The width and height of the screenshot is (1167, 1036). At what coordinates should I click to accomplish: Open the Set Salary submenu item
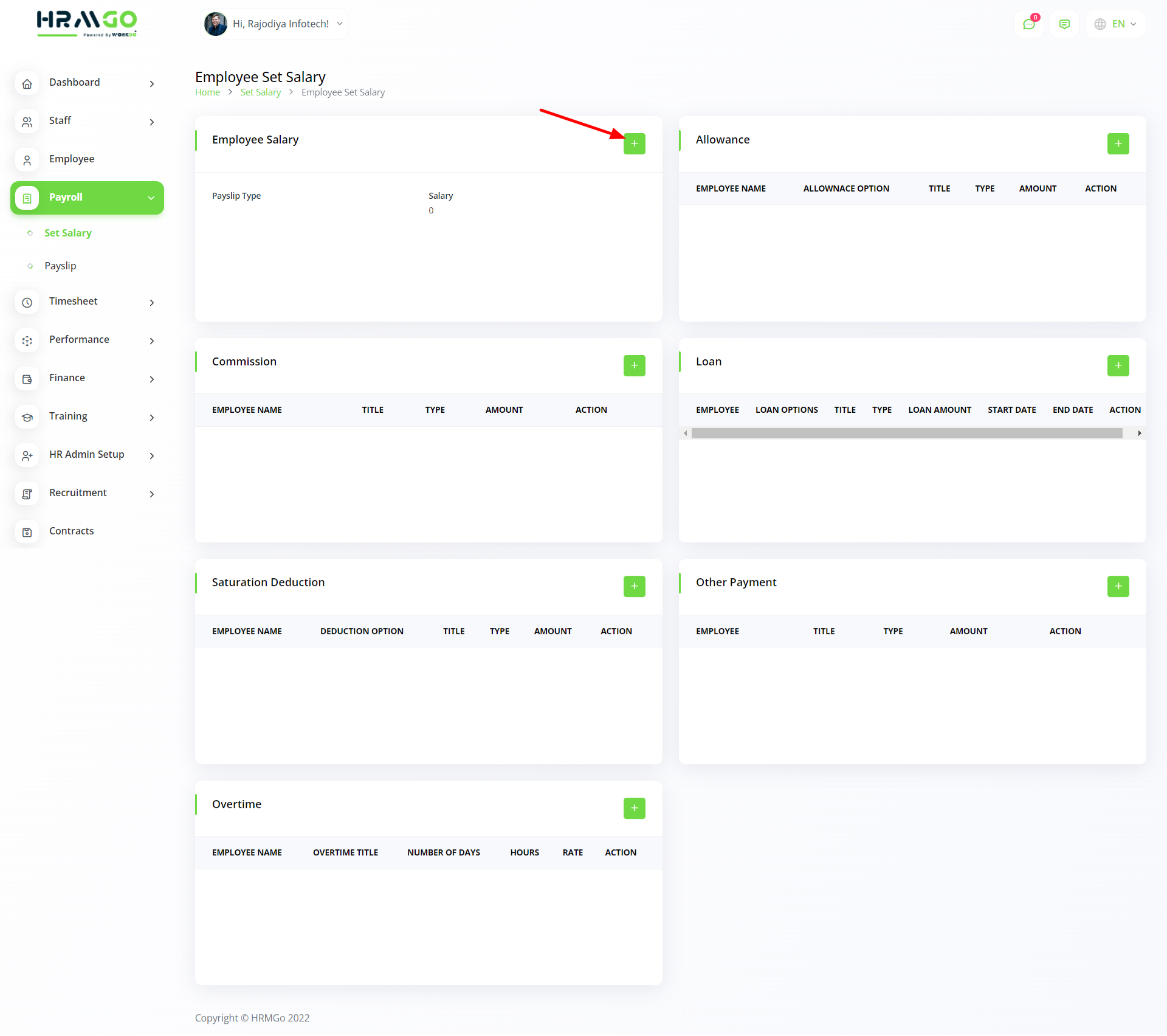tap(68, 233)
